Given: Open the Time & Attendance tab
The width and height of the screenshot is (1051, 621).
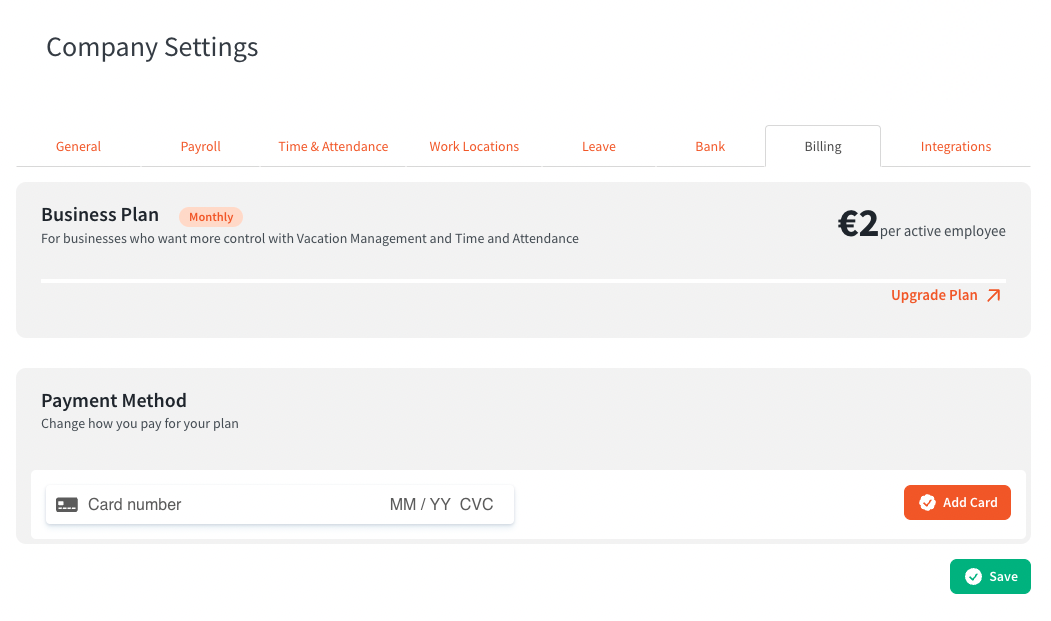Looking at the screenshot, I should 333,146.
